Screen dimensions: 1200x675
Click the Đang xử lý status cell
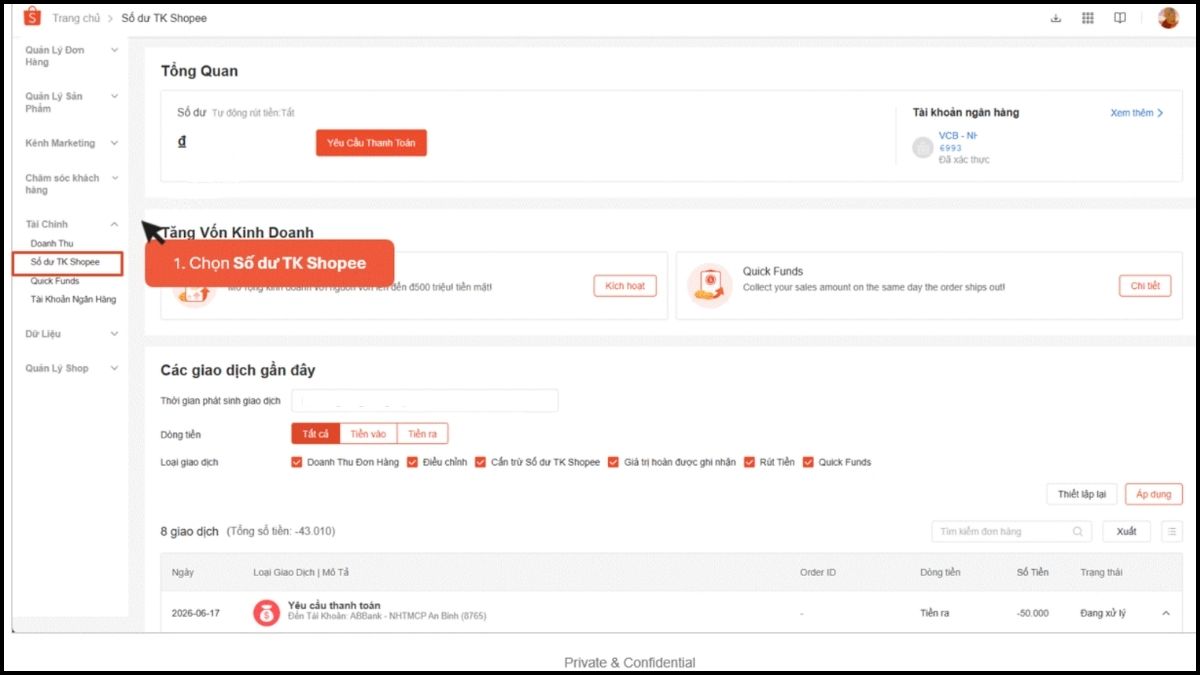coord(1103,613)
